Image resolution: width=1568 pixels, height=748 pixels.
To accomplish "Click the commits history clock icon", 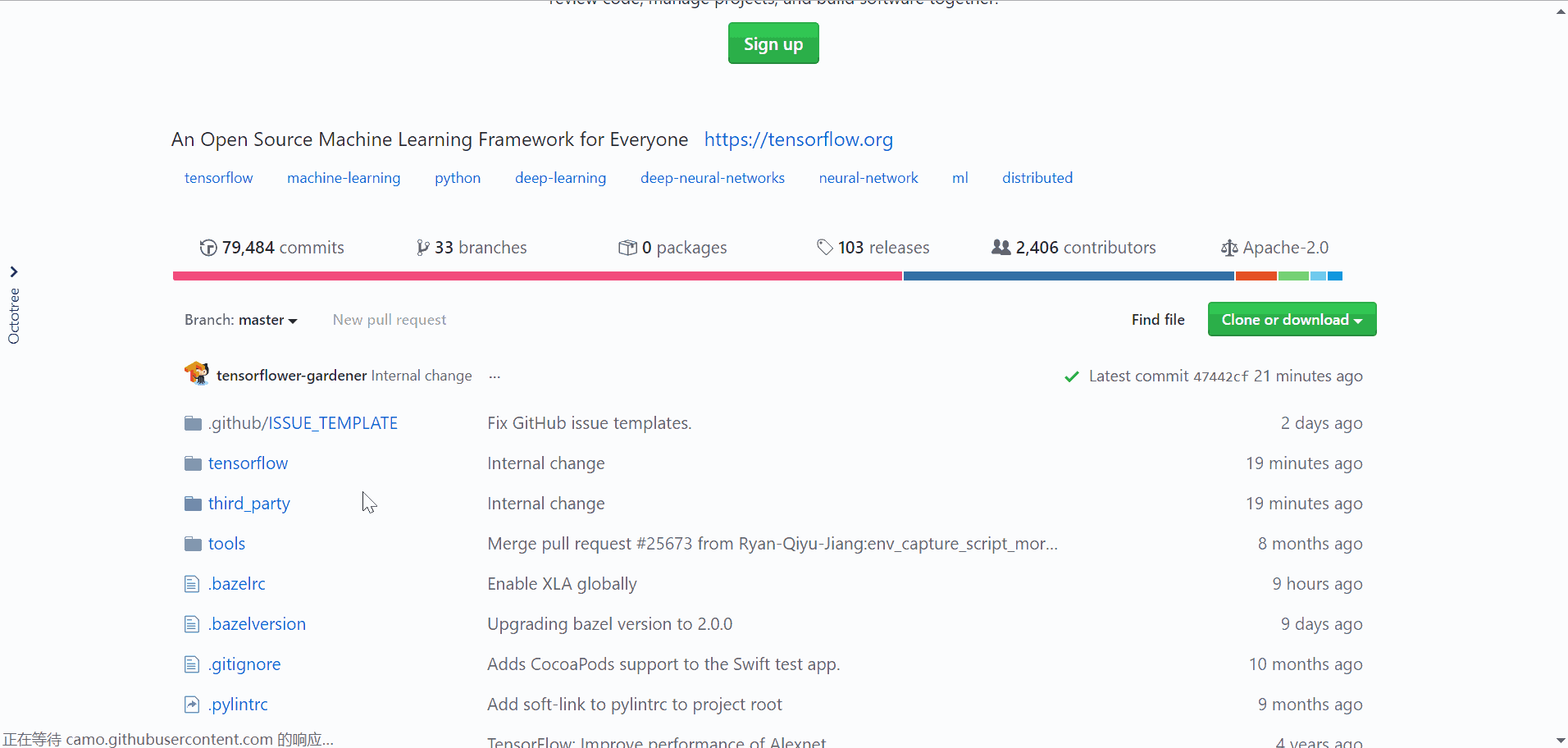I will [x=208, y=248].
